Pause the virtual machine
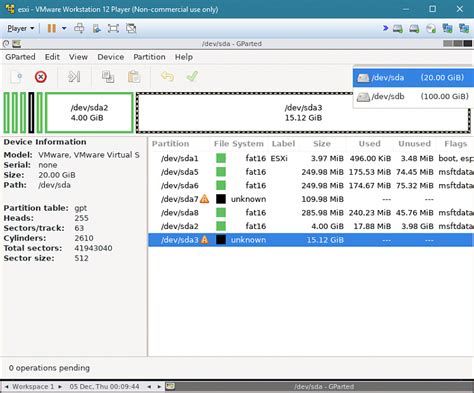This screenshot has width=474, height=393. [x=52, y=28]
